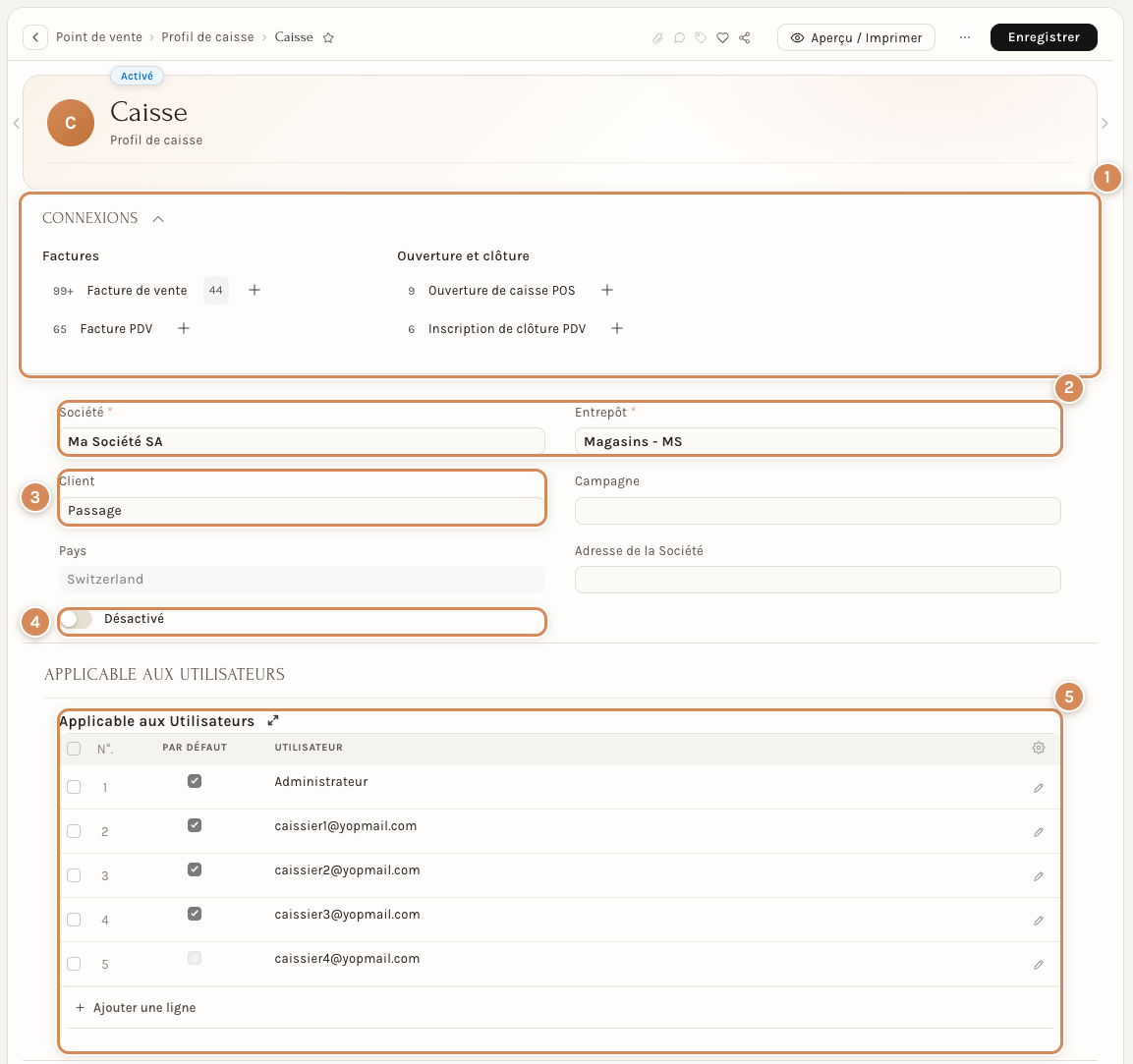The width and height of the screenshot is (1133, 1064).
Task: Open the Inscription de clôture PDV link
Action: click(x=506, y=329)
